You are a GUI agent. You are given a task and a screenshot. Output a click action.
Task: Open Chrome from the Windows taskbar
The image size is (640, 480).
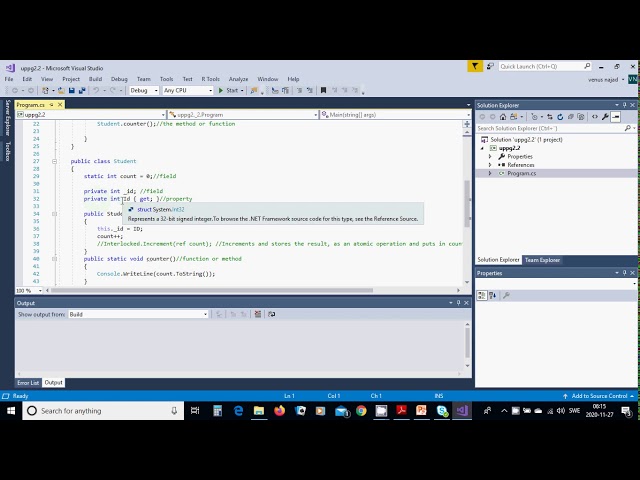click(x=361, y=411)
